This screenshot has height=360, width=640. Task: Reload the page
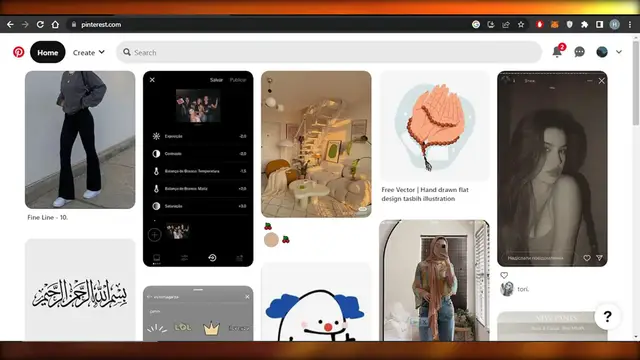click(x=40, y=24)
